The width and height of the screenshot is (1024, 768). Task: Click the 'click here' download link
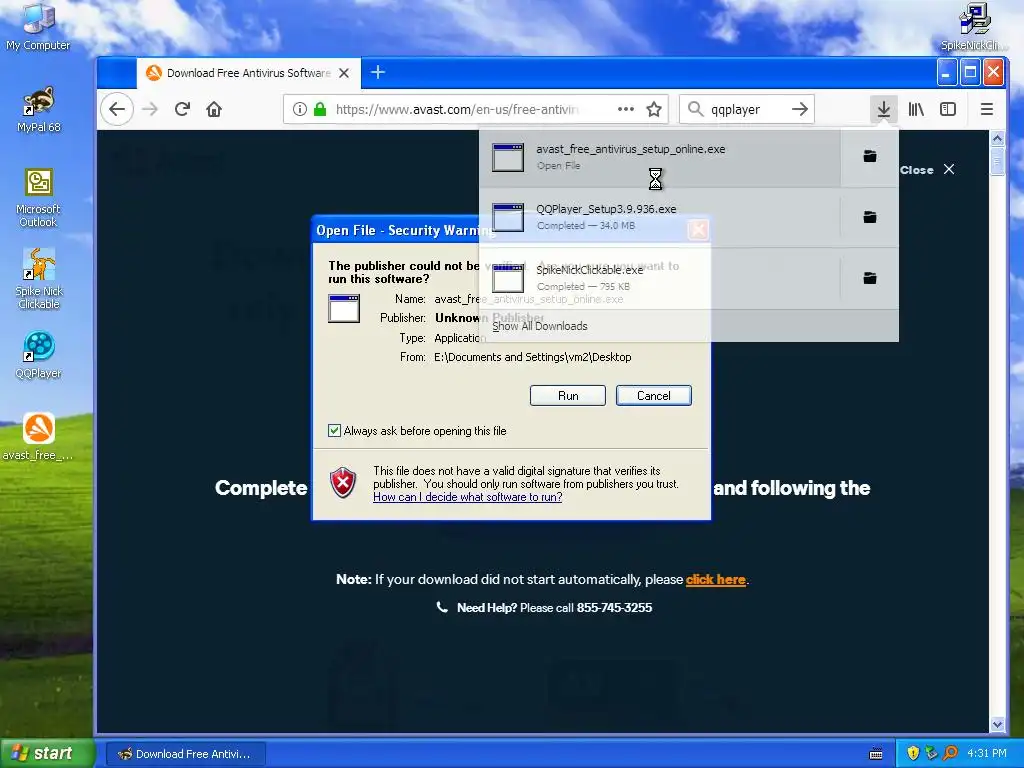[715, 579]
